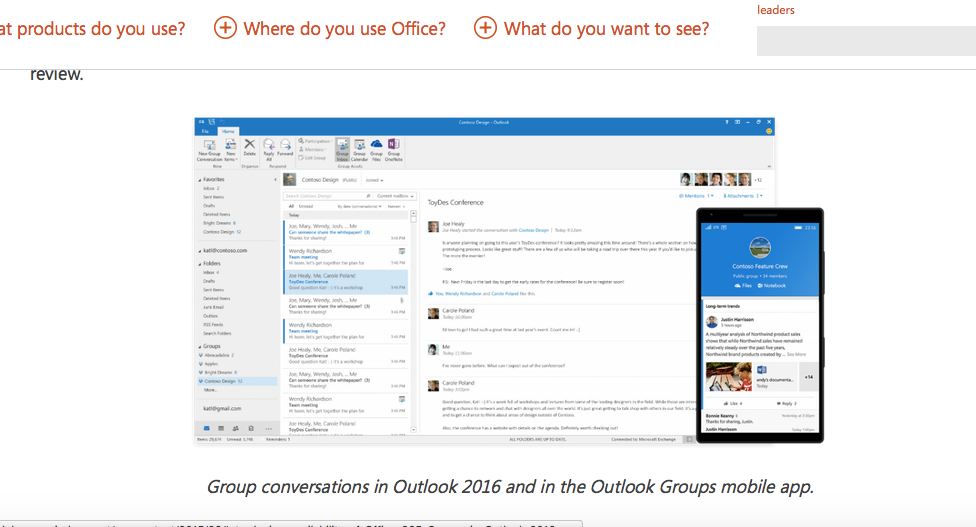Screen dimensions: 976x527
Task: Open the File ribbon tab
Action: click(x=206, y=131)
